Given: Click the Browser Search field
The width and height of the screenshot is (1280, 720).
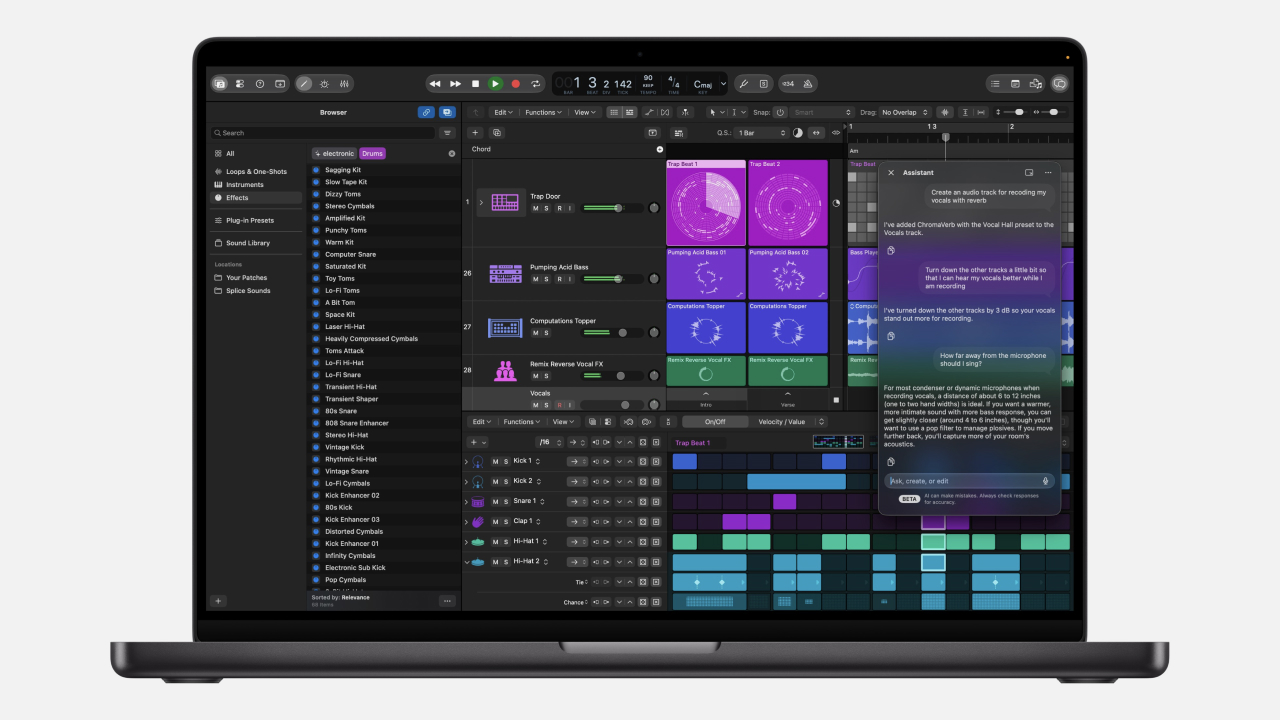Looking at the screenshot, I should (323, 132).
